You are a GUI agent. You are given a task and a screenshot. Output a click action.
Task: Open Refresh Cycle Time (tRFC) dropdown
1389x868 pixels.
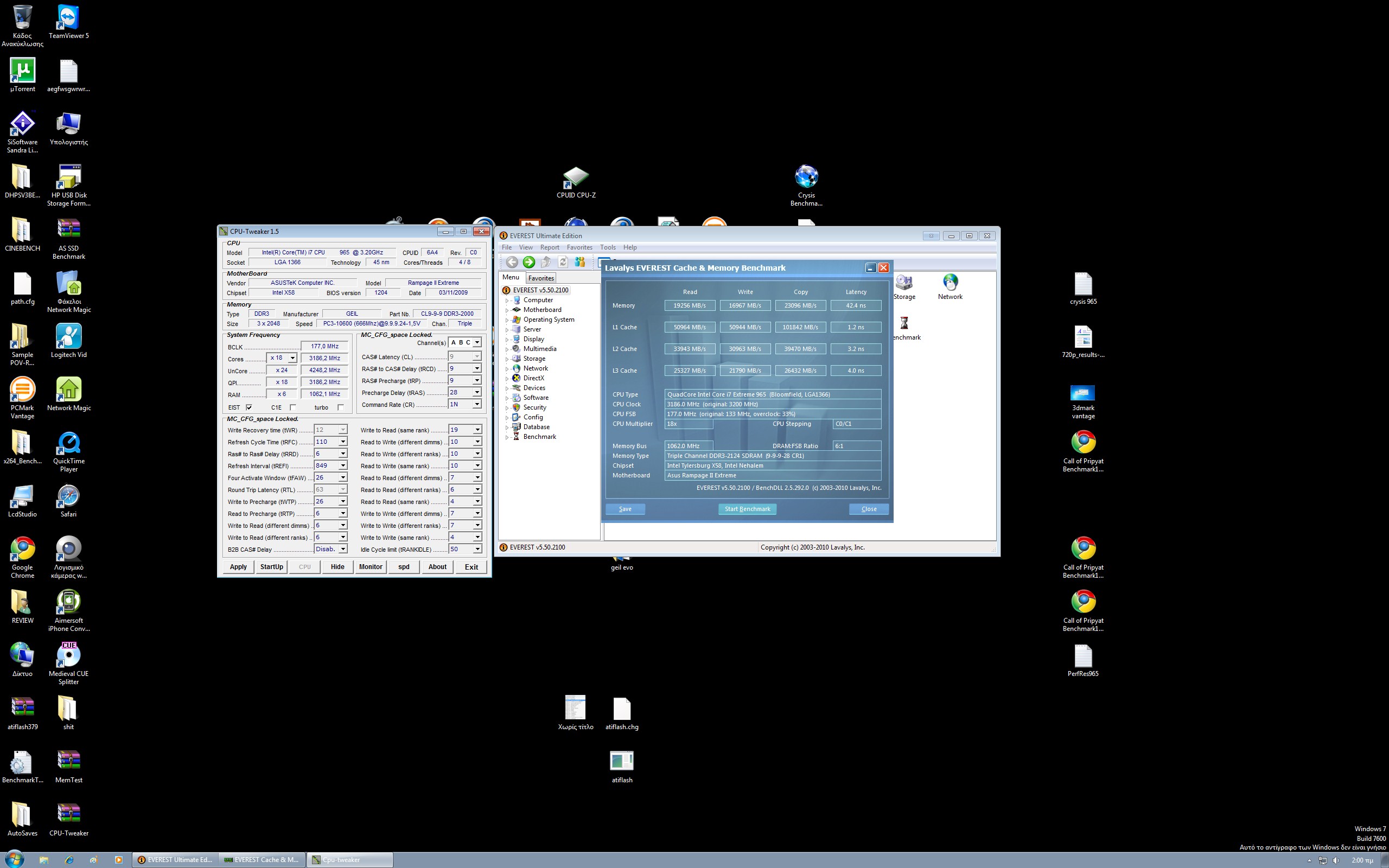click(343, 442)
